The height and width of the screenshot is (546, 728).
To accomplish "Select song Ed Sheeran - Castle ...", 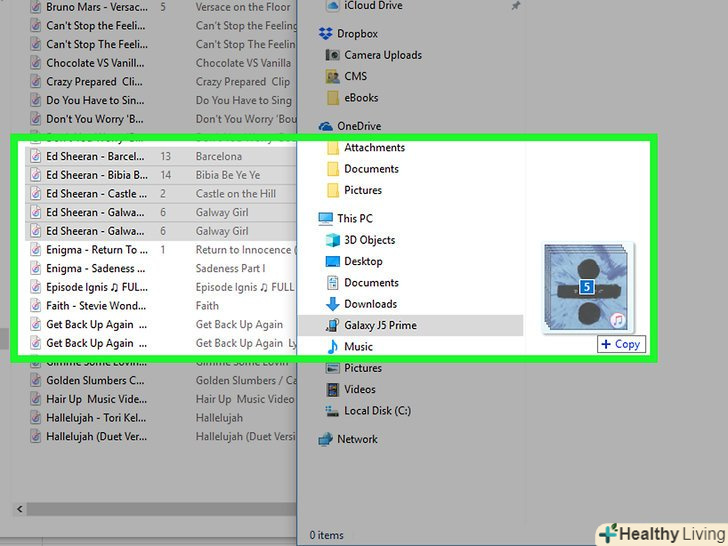I will click(97, 194).
